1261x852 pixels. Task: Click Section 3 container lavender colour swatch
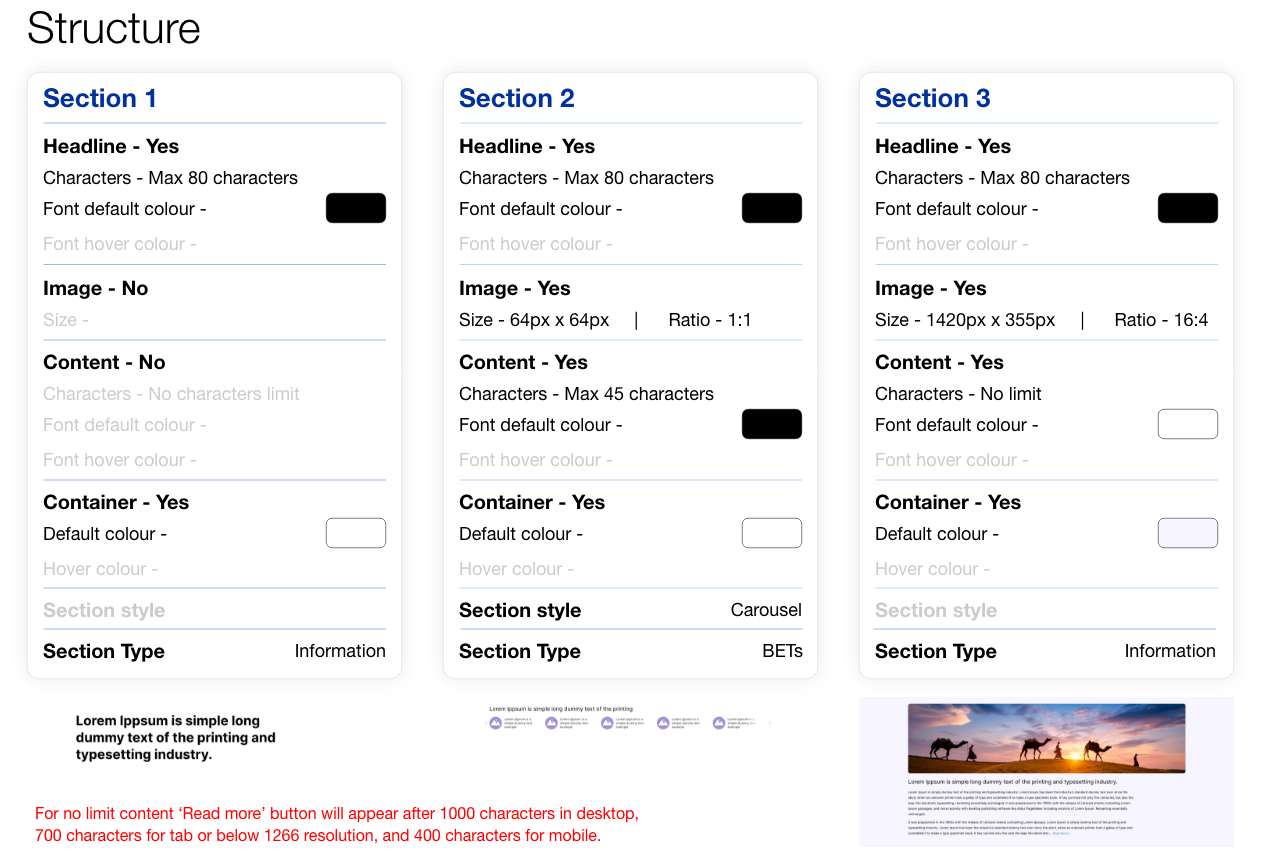click(1187, 533)
